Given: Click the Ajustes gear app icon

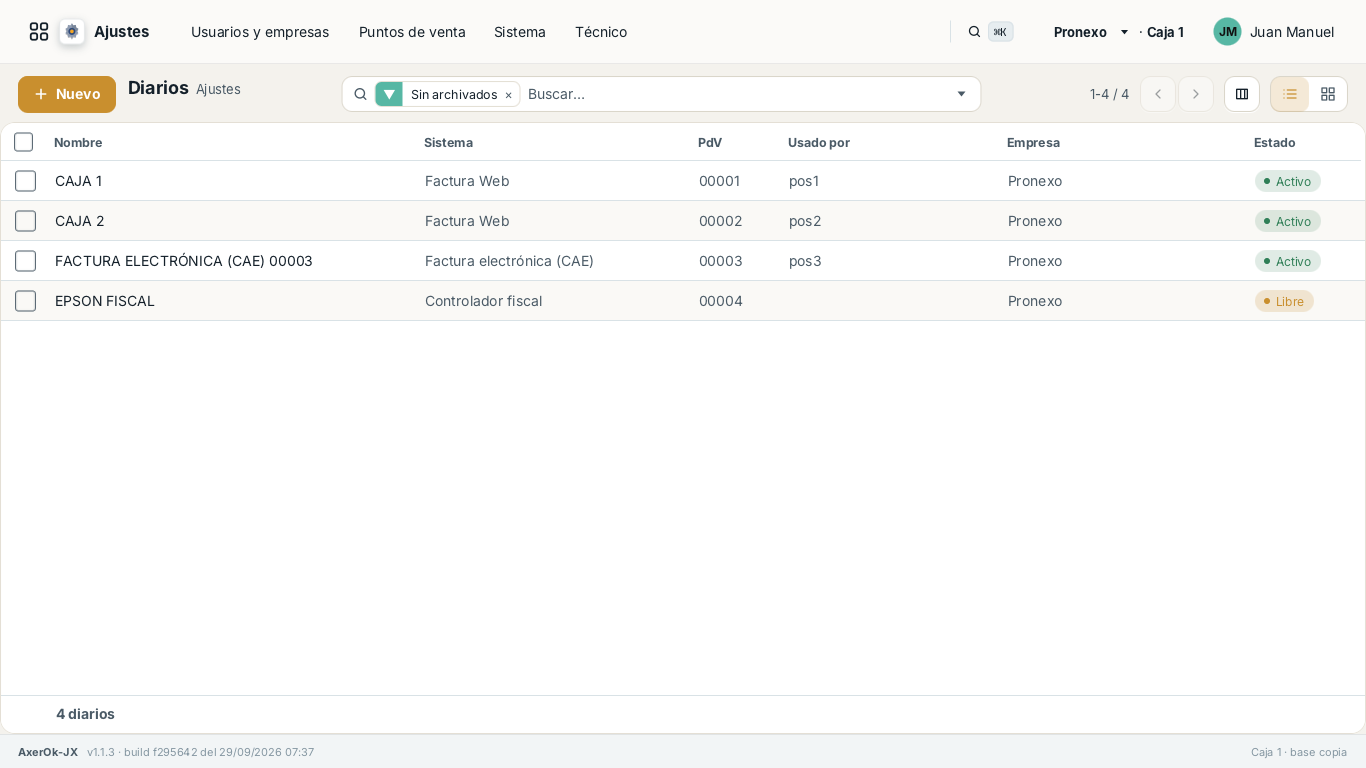Looking at the screenshot, I should click(x=72, y=32).
